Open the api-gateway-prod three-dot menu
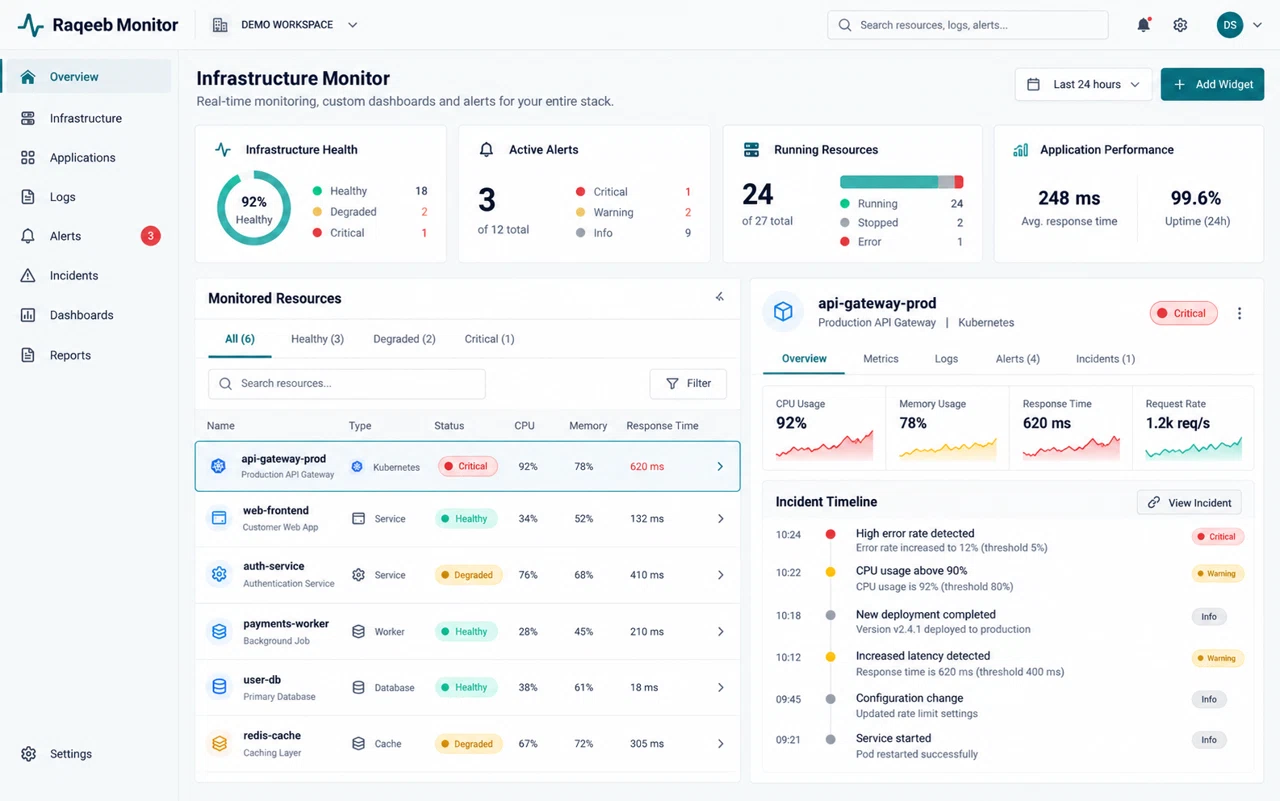 pyautogui.click(x=1239, y=313)
